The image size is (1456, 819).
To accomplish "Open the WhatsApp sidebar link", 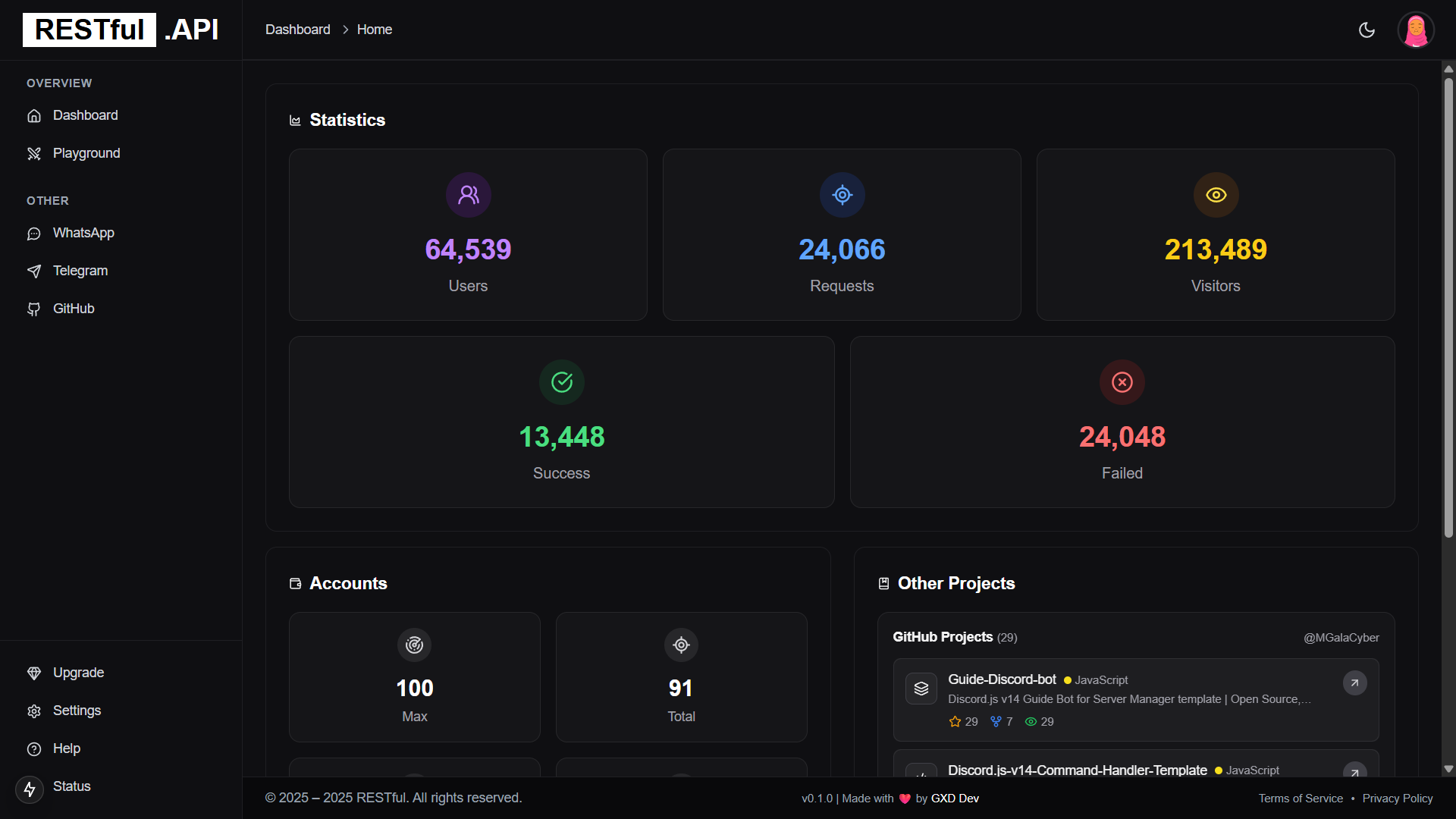I will tap(83, 233).
